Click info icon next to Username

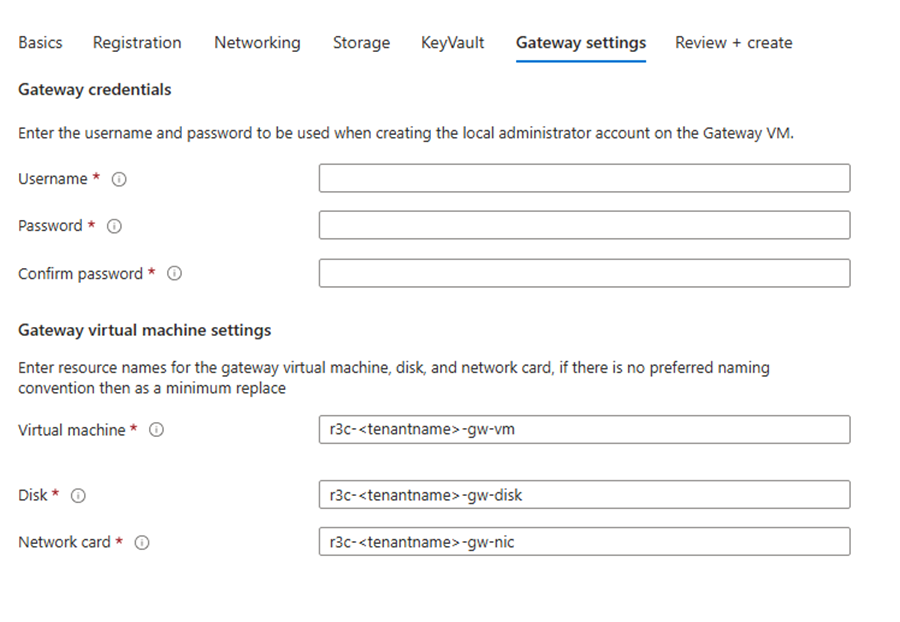tap(119, 179)
